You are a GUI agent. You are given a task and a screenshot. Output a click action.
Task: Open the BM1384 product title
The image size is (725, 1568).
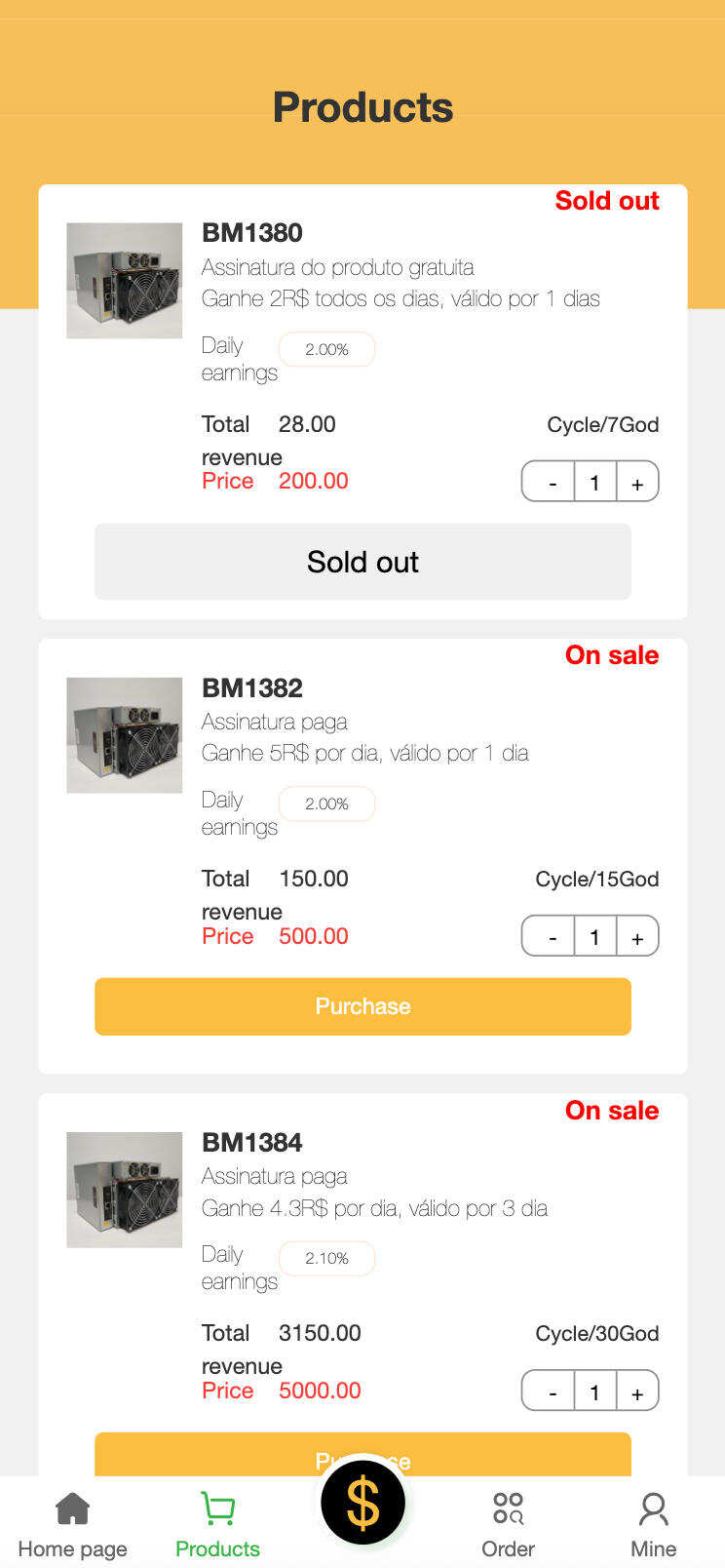[252, 1142]
